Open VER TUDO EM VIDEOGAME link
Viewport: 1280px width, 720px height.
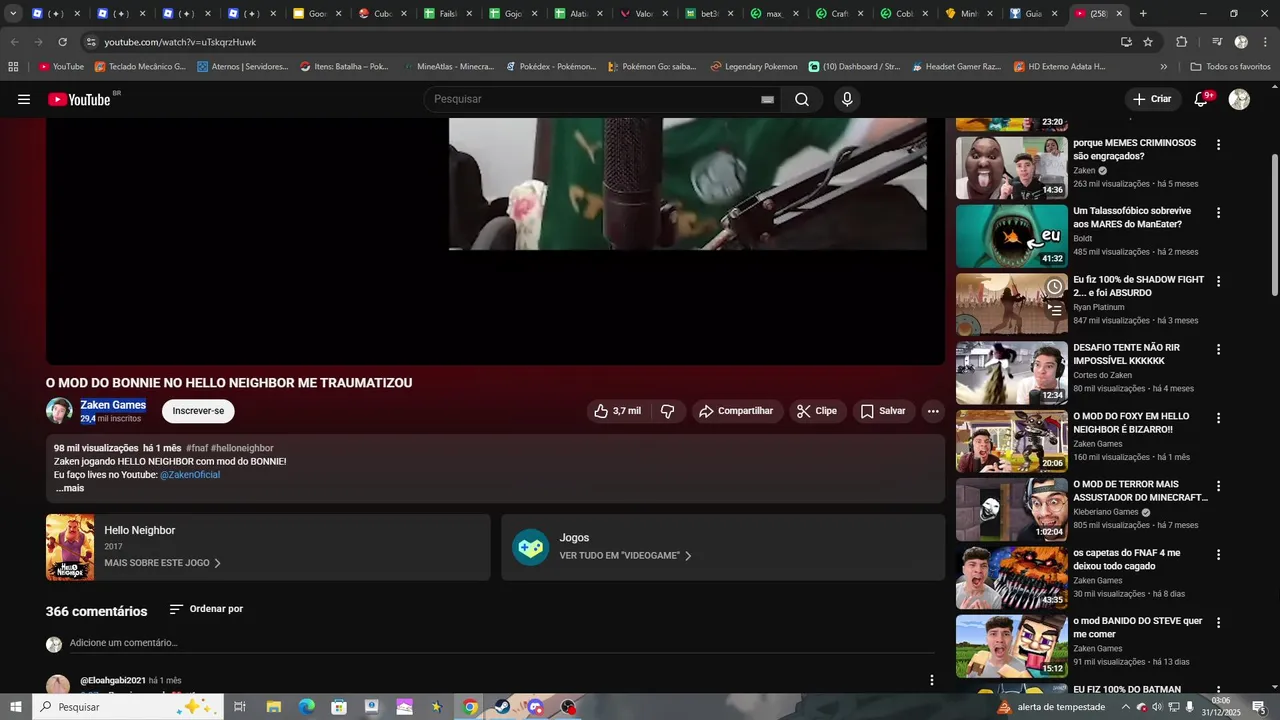(625, 556)
